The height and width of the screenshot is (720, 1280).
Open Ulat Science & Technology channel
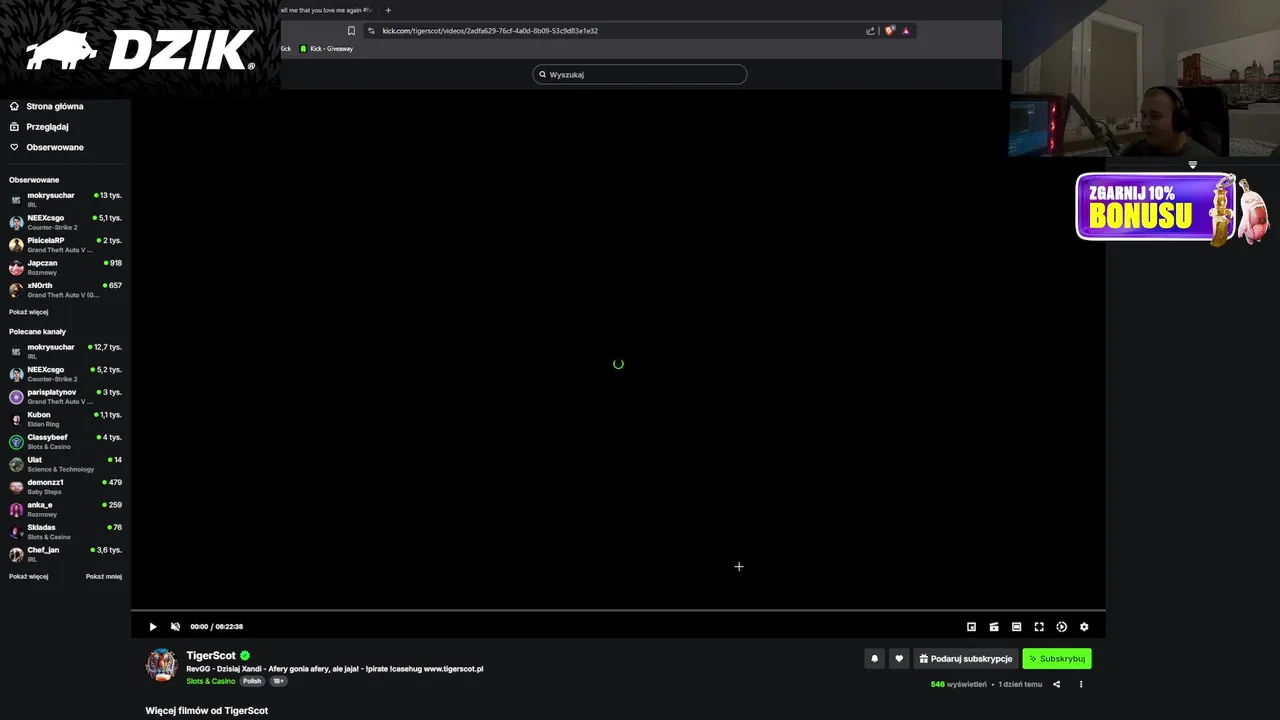click(x=65, y=464)
